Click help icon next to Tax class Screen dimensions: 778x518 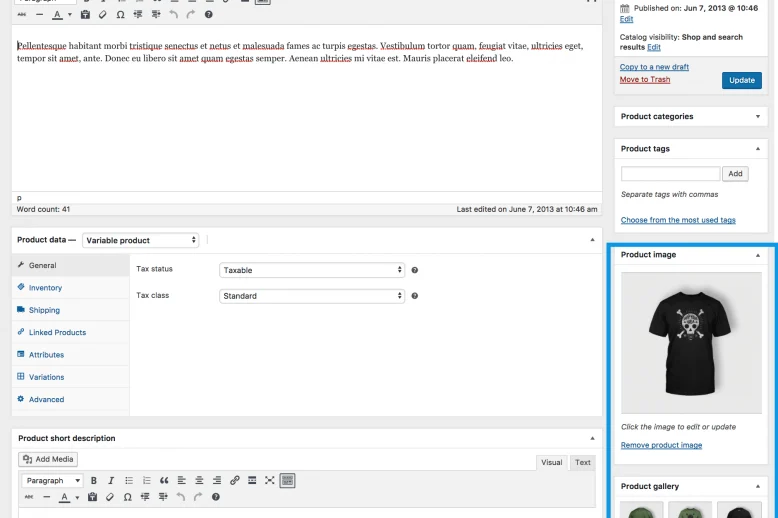[415, 296]
